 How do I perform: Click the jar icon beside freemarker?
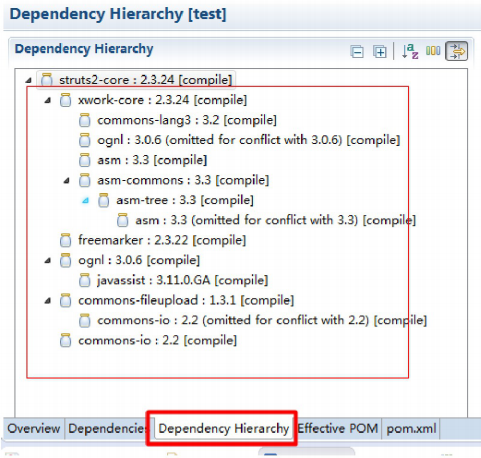pyautogui.click(x=65, y=240)
